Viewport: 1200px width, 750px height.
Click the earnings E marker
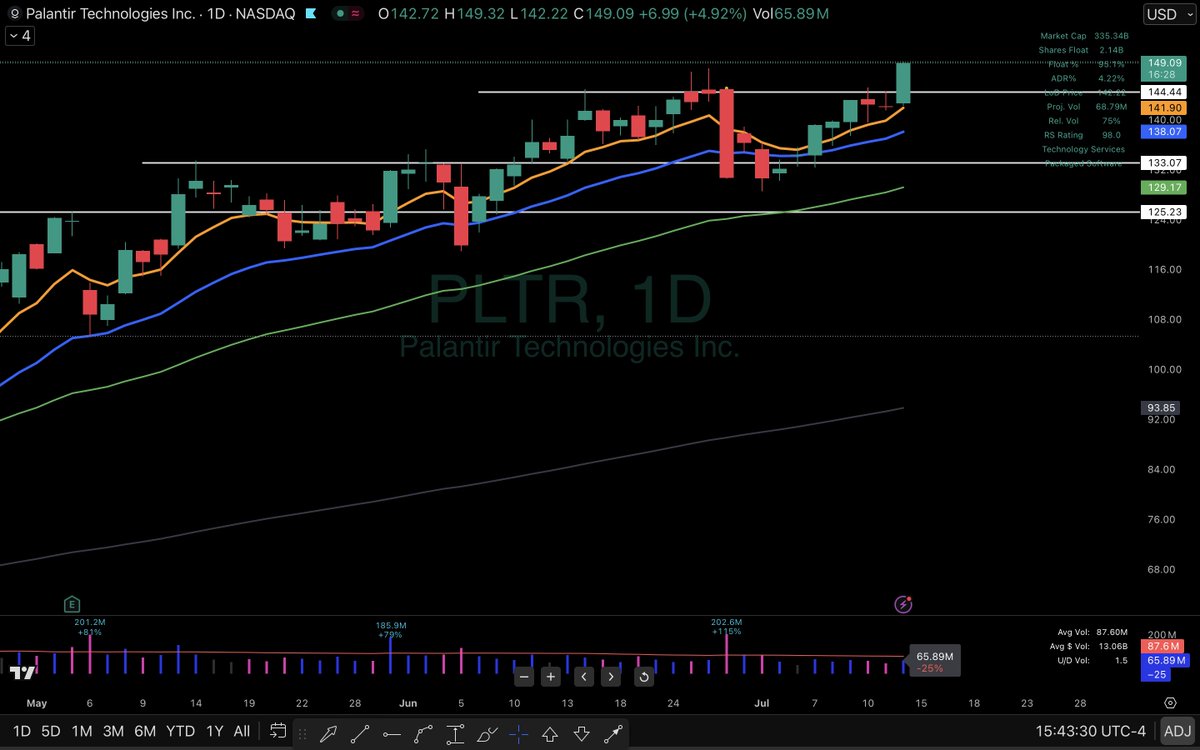72,604
